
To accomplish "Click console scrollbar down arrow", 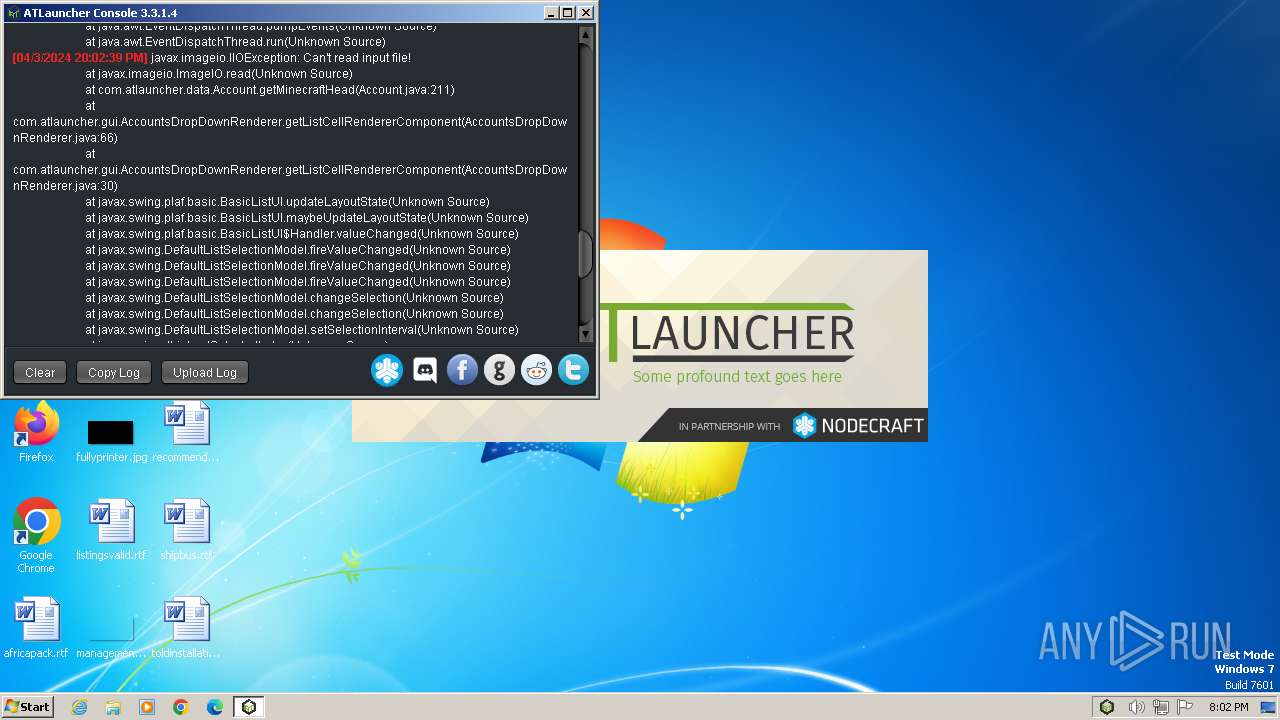I will (x=586, y=334).
